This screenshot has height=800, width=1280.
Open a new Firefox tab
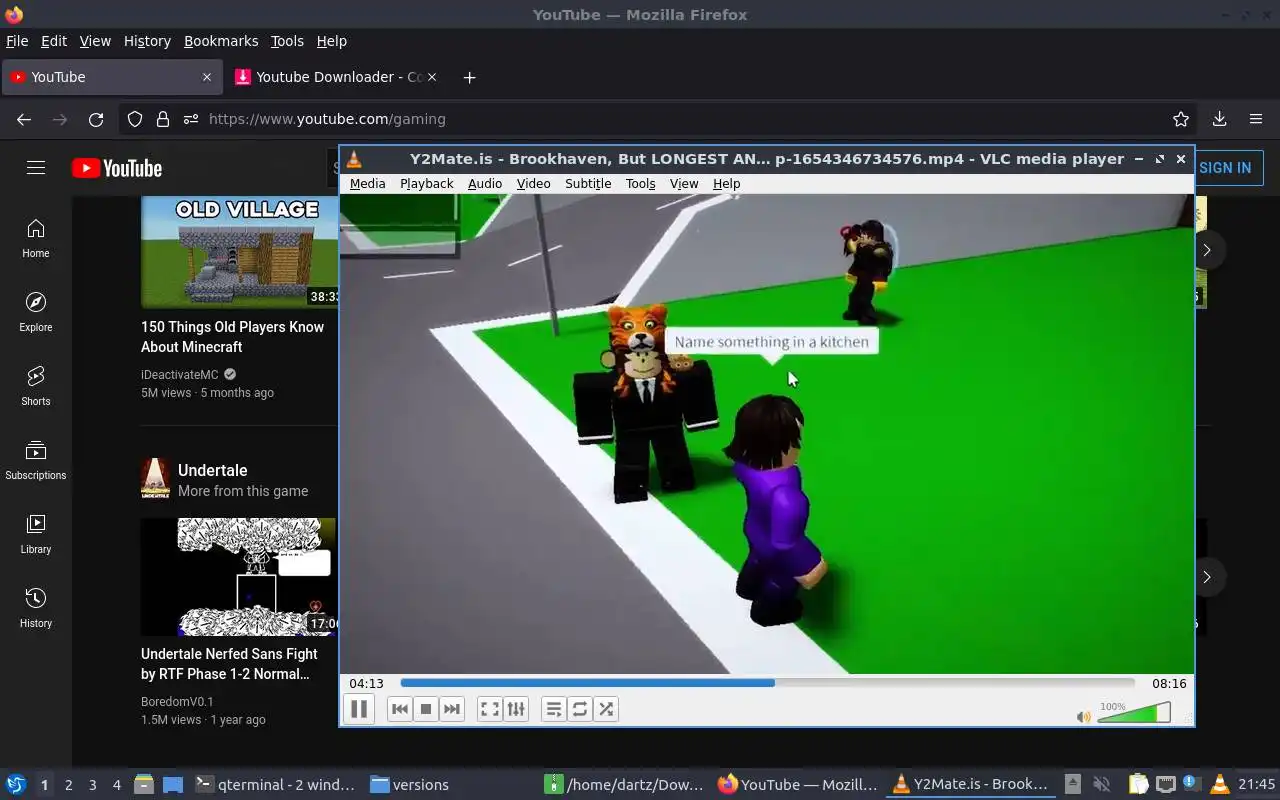click(x=470, y=77)
